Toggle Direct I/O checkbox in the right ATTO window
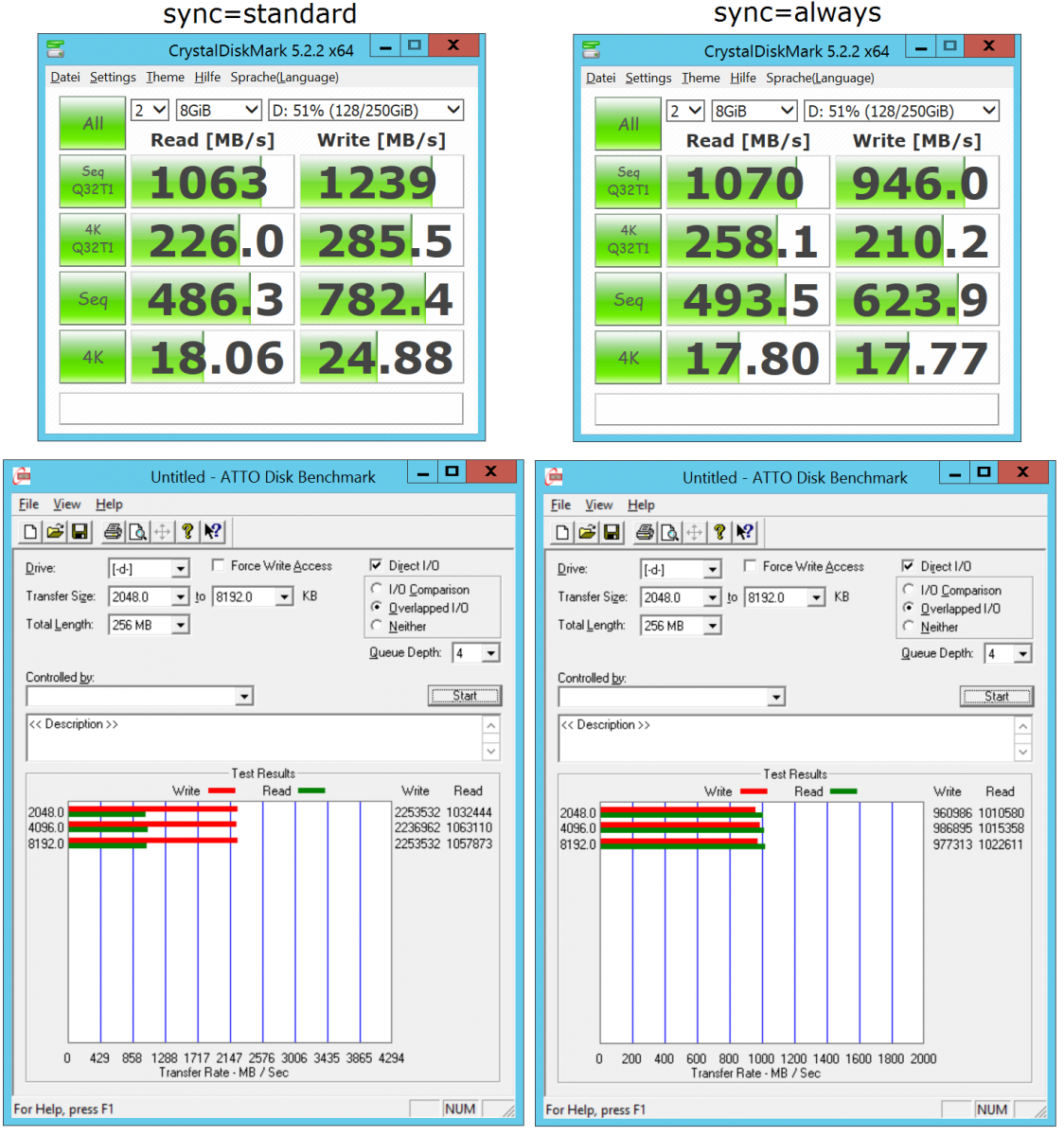1064x1136 pixels. [908, 566]
